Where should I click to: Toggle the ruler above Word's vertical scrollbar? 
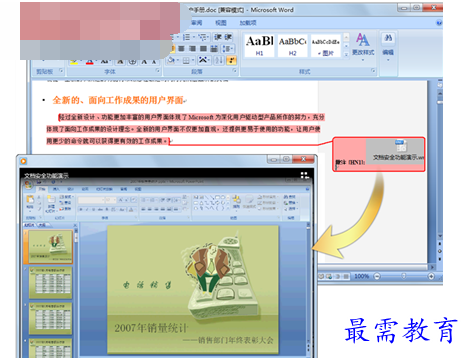(440, 85)
